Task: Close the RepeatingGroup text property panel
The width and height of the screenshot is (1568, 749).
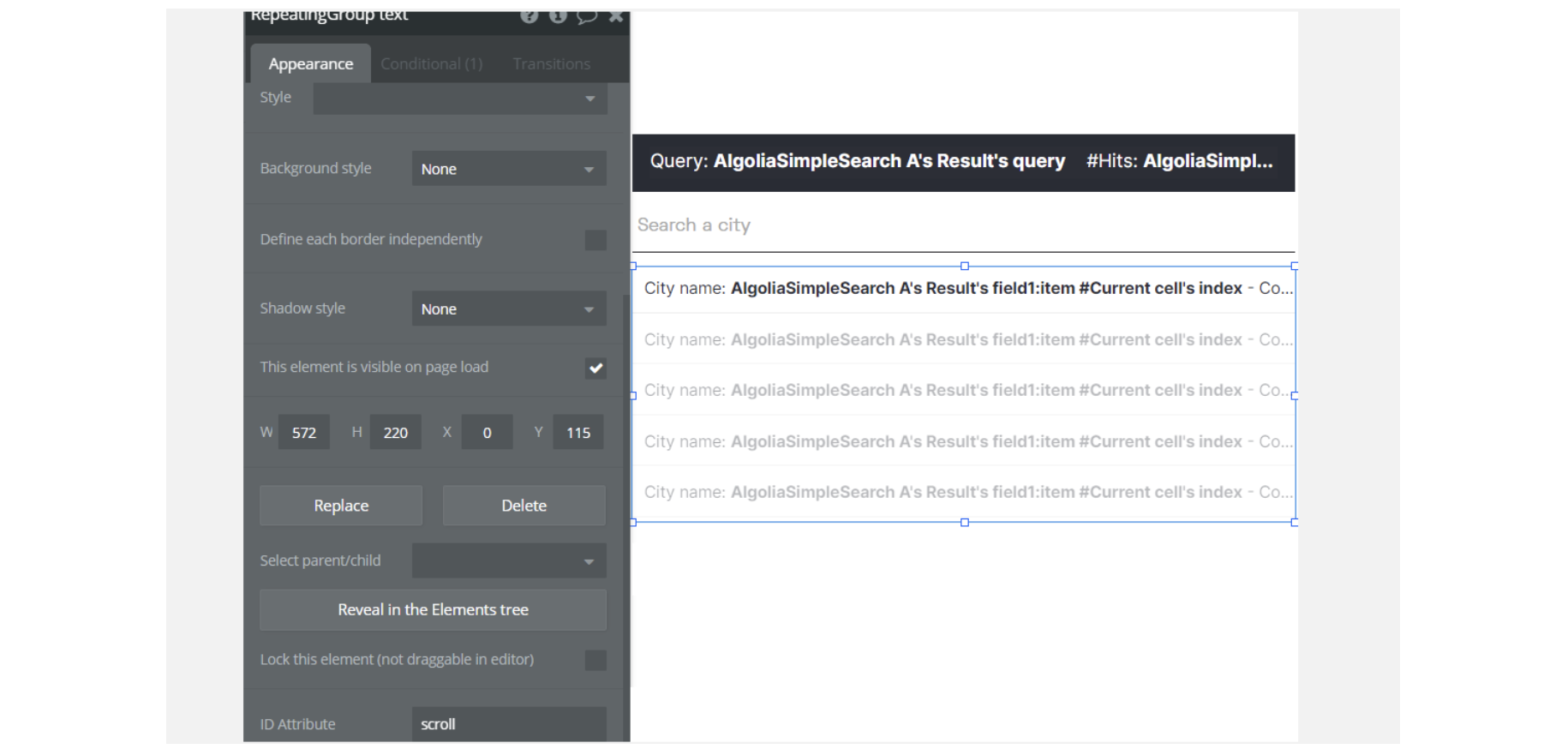Action: tap(616, 15)
